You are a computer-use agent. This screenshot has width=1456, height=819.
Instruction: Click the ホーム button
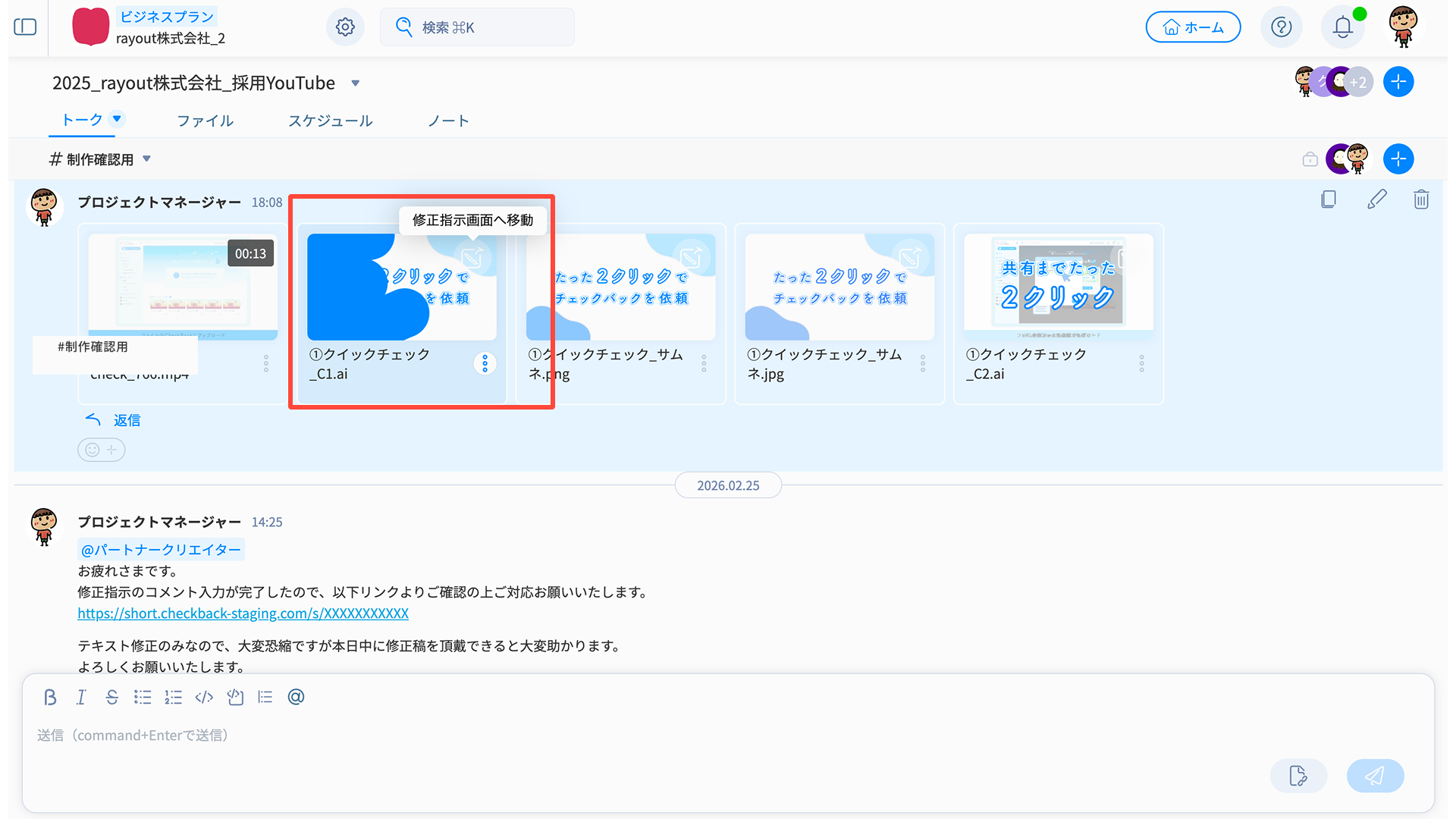click(x=1193, y=27)
